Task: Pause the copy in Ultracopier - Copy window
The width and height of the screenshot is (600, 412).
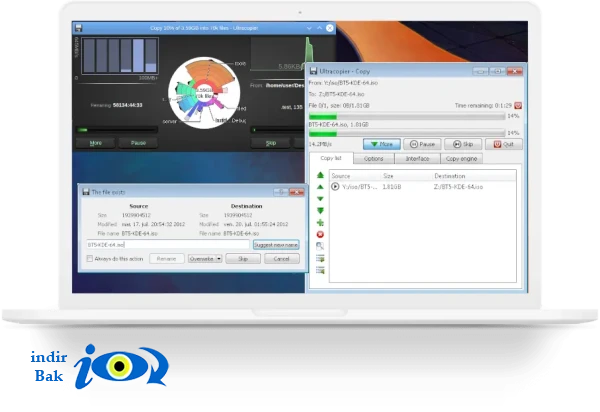Action: pyautogui.click(x=422, y=144)
